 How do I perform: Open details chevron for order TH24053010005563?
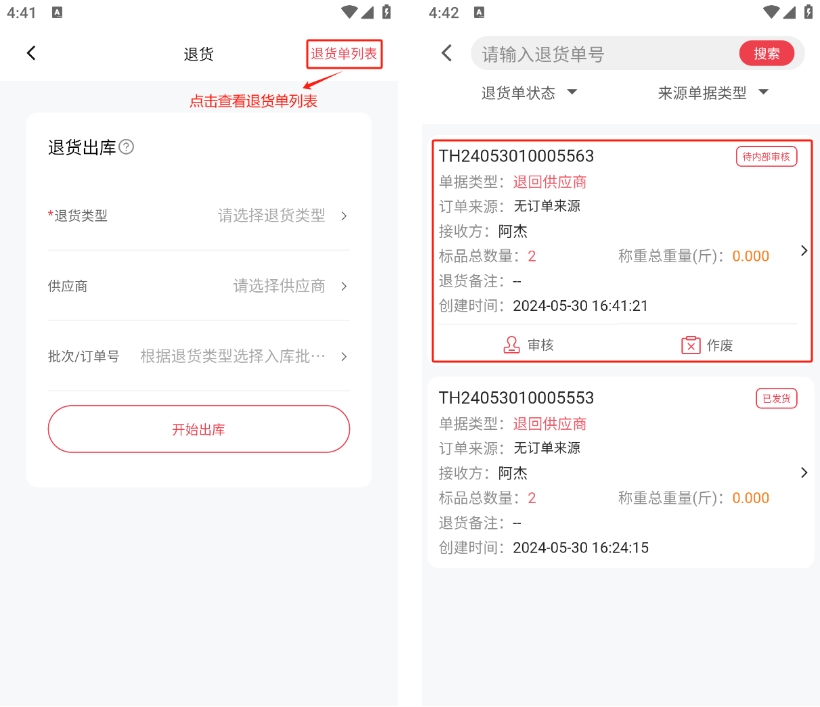coord(804,251)
